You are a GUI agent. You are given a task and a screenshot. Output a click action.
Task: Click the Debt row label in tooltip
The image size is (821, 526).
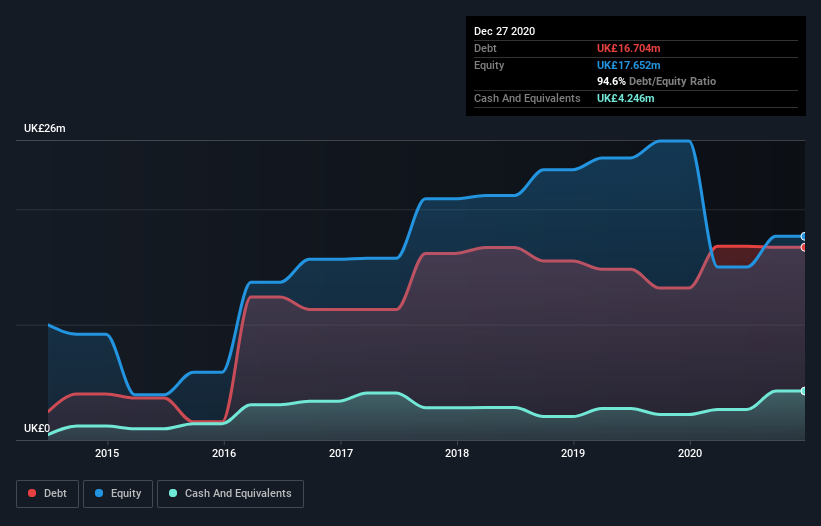pos(485,48)
